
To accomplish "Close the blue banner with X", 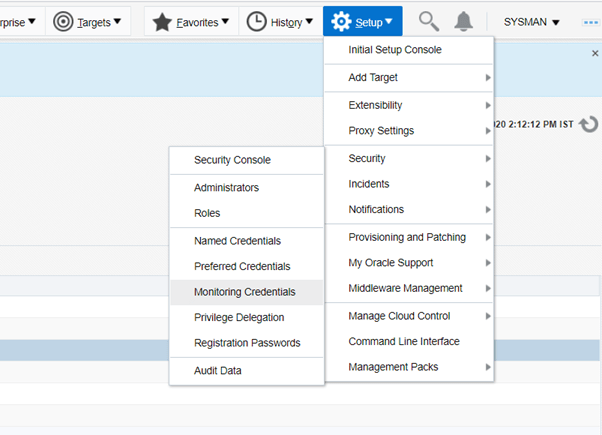I will pyautogui.click(x=595, y=53).
